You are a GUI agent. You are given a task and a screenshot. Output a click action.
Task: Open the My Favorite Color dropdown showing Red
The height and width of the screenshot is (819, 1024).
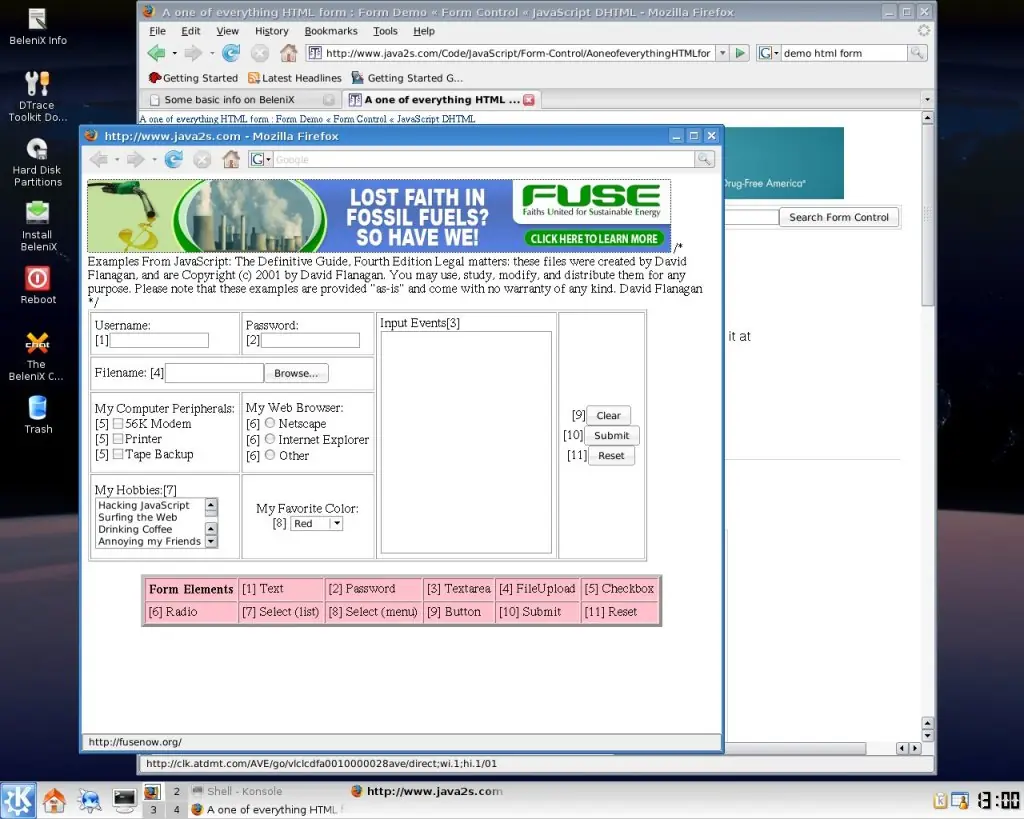pyautogui.click(x=316, y=523)
